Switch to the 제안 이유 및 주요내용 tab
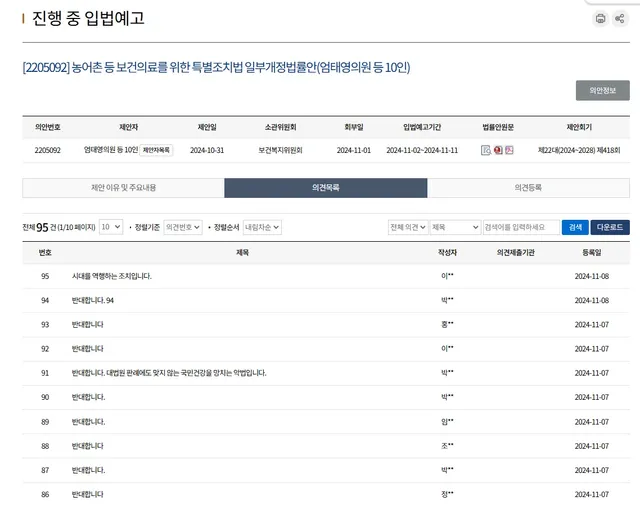The image size is (640, 506). pos(123,188)
